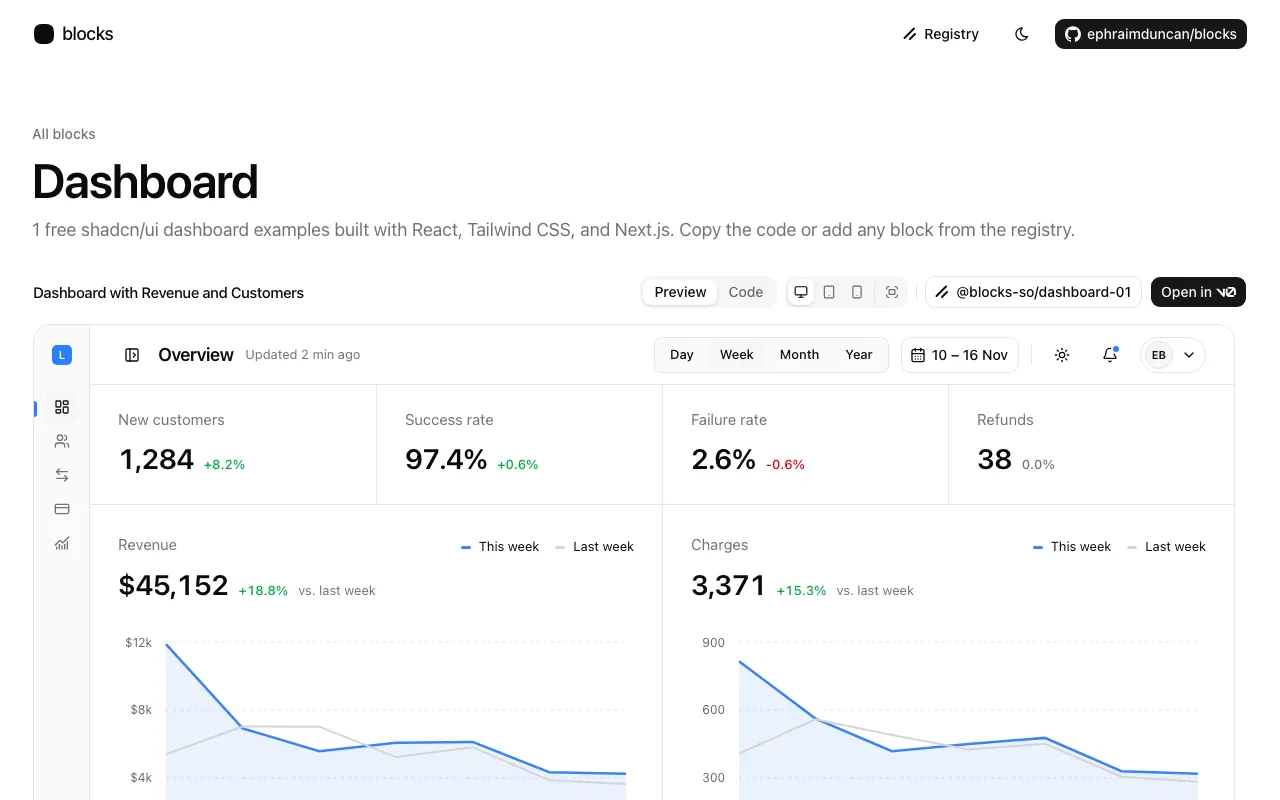Select the Week range tab
Screen dimensions: 1280x800
[x=737, y=355]
